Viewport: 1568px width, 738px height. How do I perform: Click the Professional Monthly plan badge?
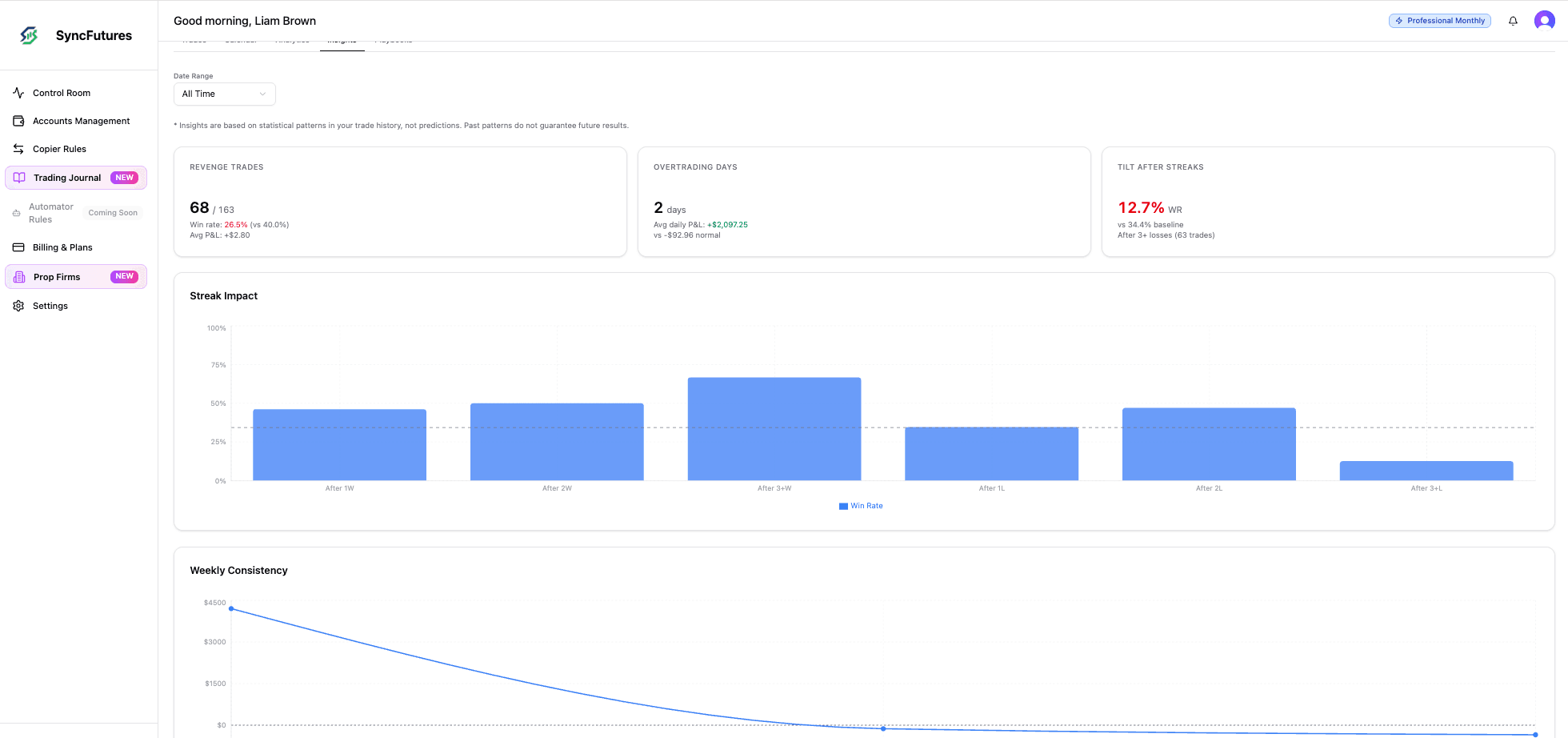click(x=1439, y=20)
